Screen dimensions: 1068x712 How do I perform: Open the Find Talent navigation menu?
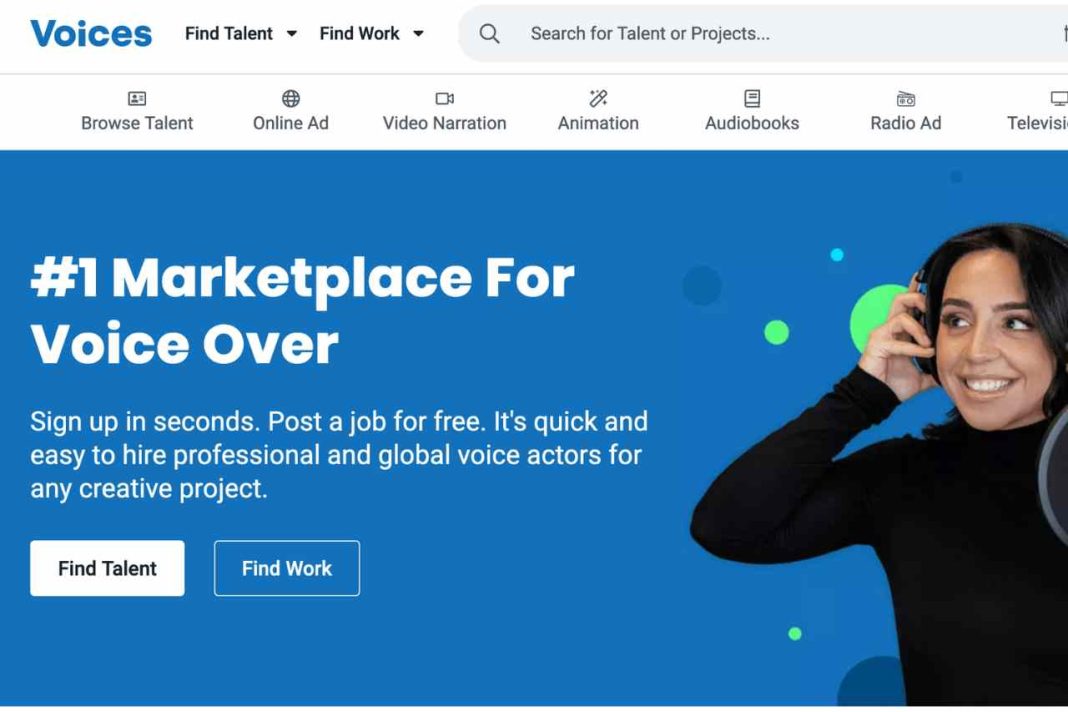229,34
